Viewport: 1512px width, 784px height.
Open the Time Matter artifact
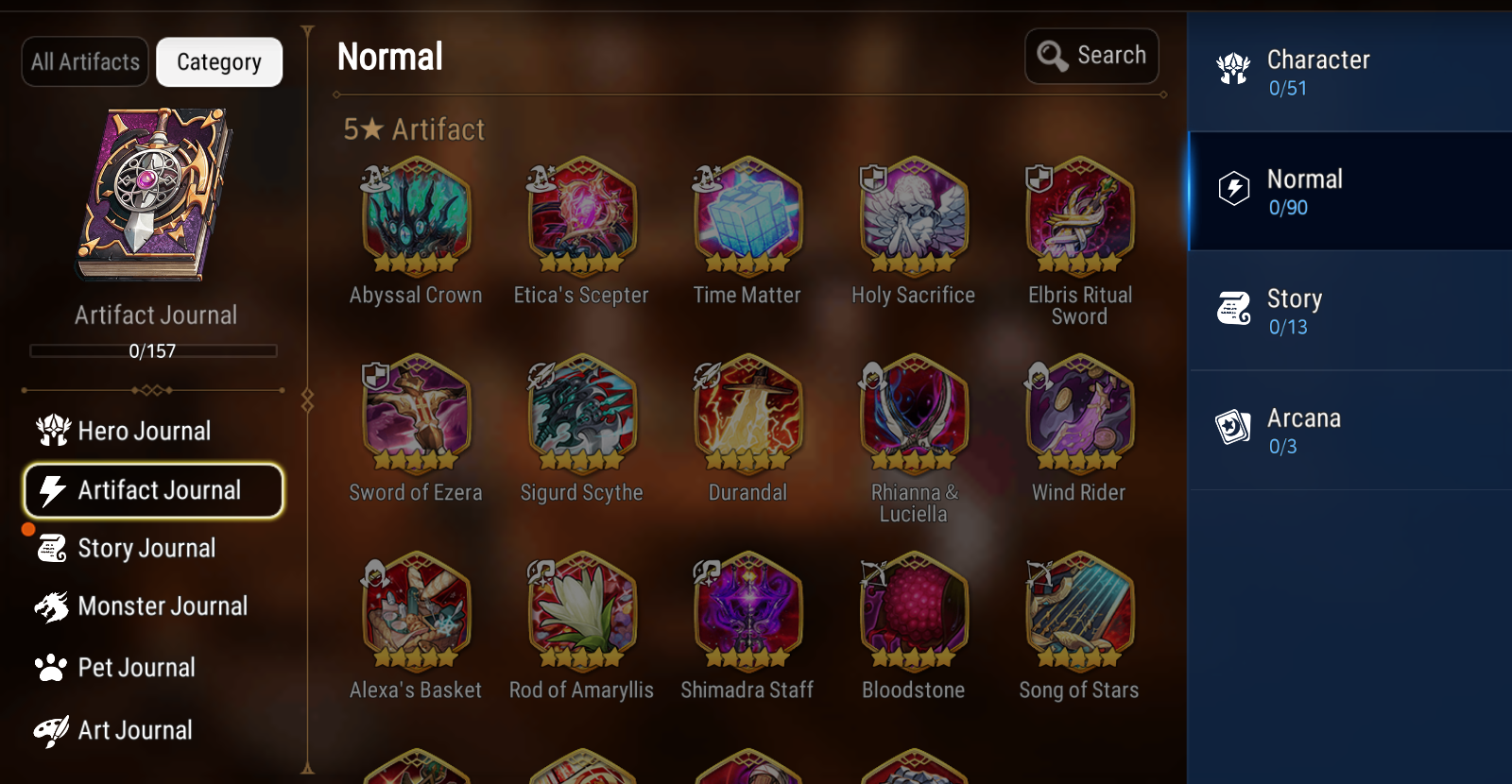[747, 216]
